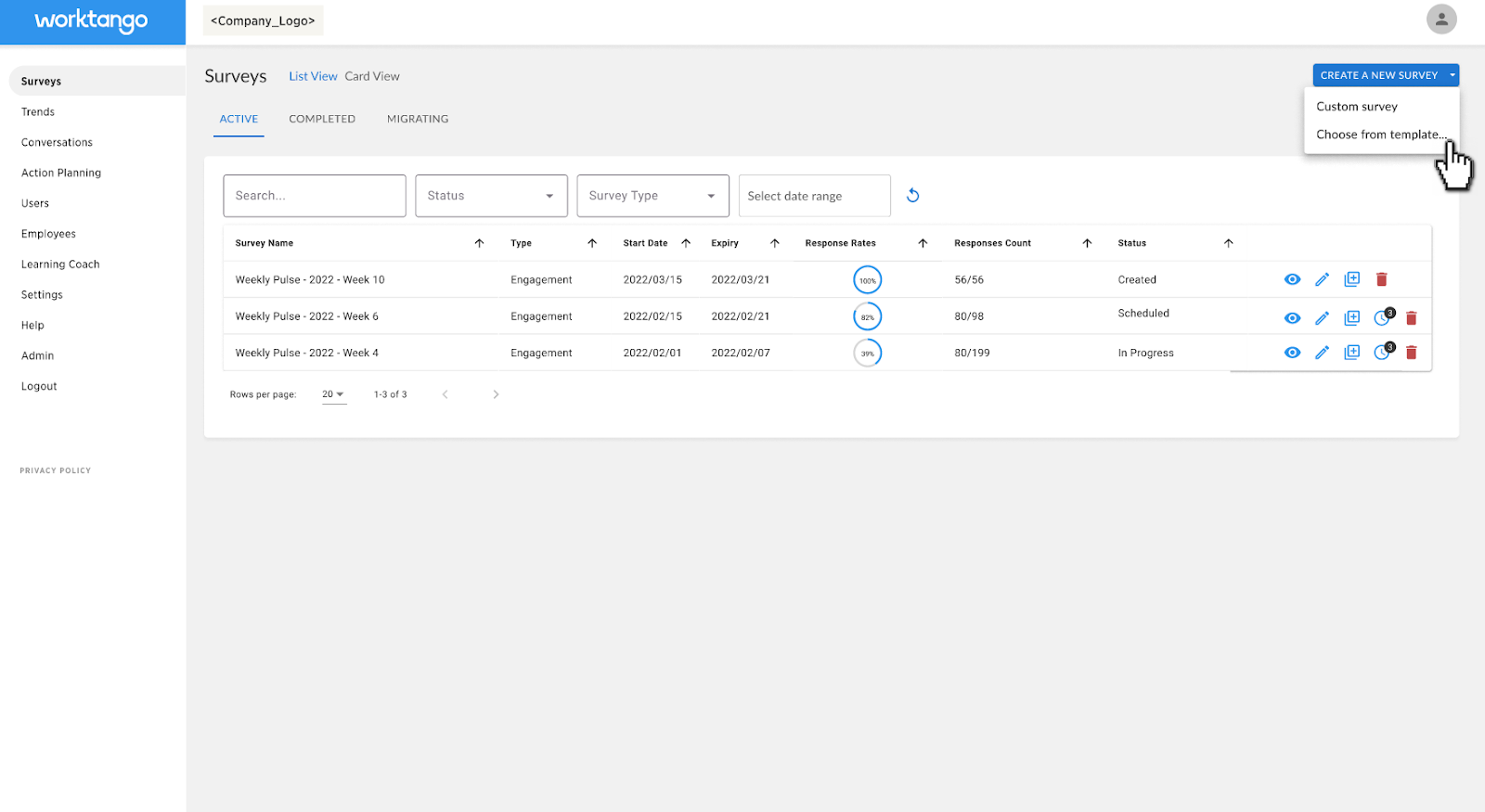Sort by Start Date arrow

click(686, 243)
